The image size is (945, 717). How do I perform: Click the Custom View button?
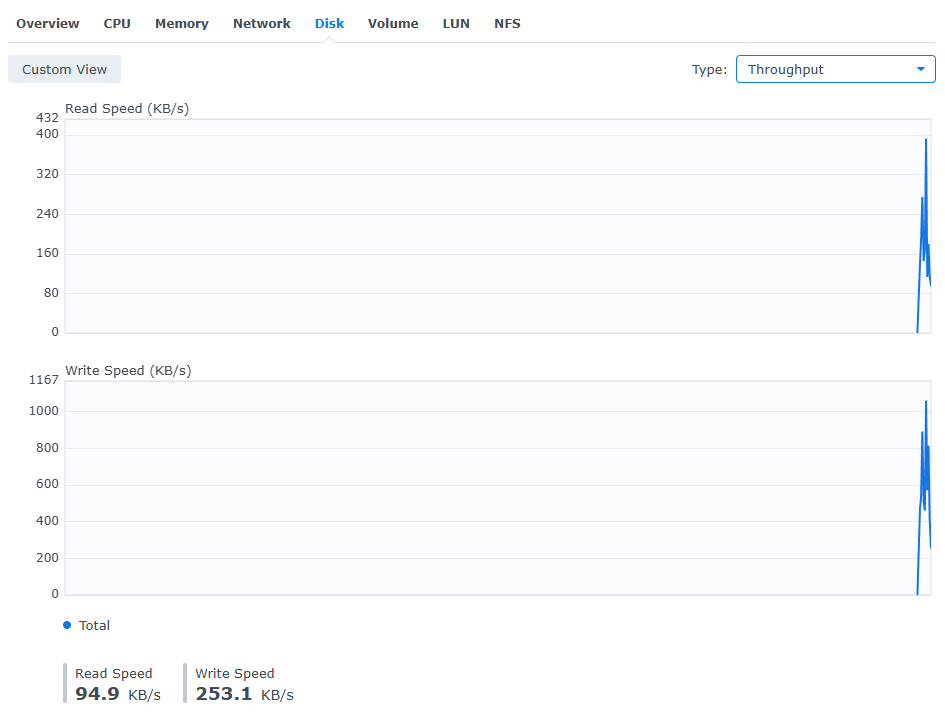(64, 69)
